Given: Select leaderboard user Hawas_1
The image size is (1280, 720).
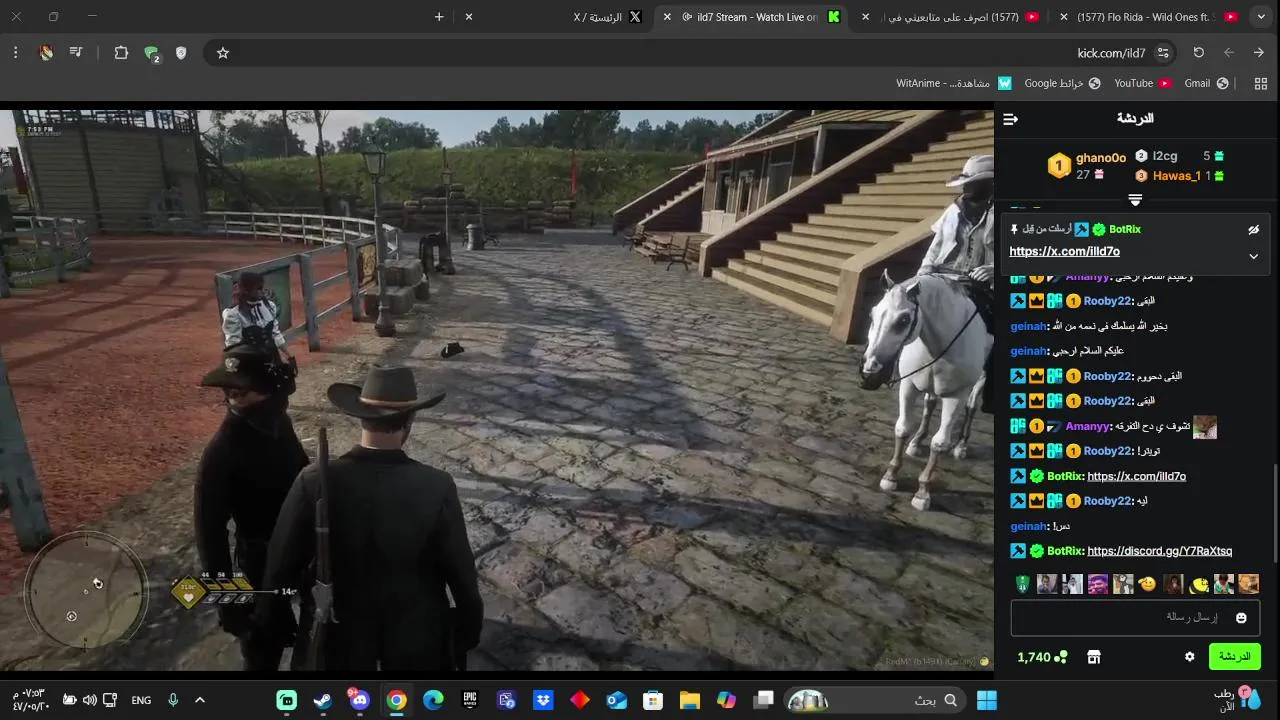Looking at the screenshot, I should [x=1176, y=176].
